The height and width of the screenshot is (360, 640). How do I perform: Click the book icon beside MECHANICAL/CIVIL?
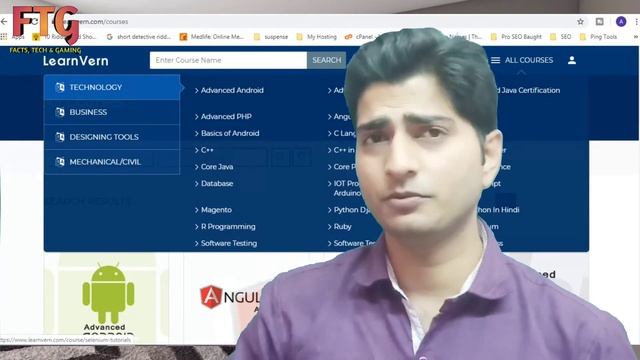click(x=60, y=162)
